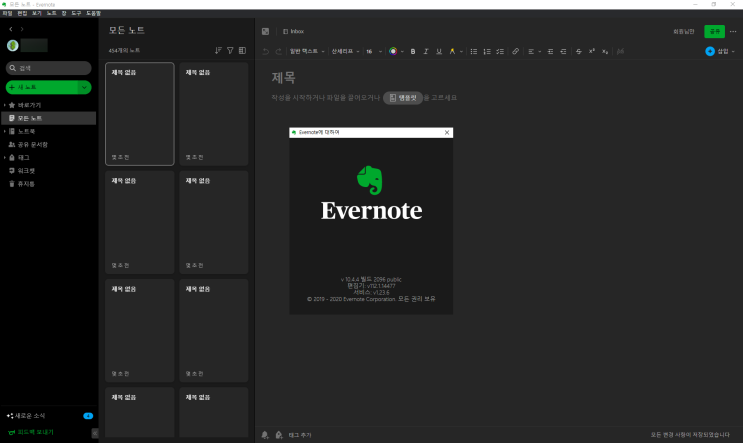This screenshot has width=743, height=443.
Task: Undo the last edit
Action: pos(266,51)
